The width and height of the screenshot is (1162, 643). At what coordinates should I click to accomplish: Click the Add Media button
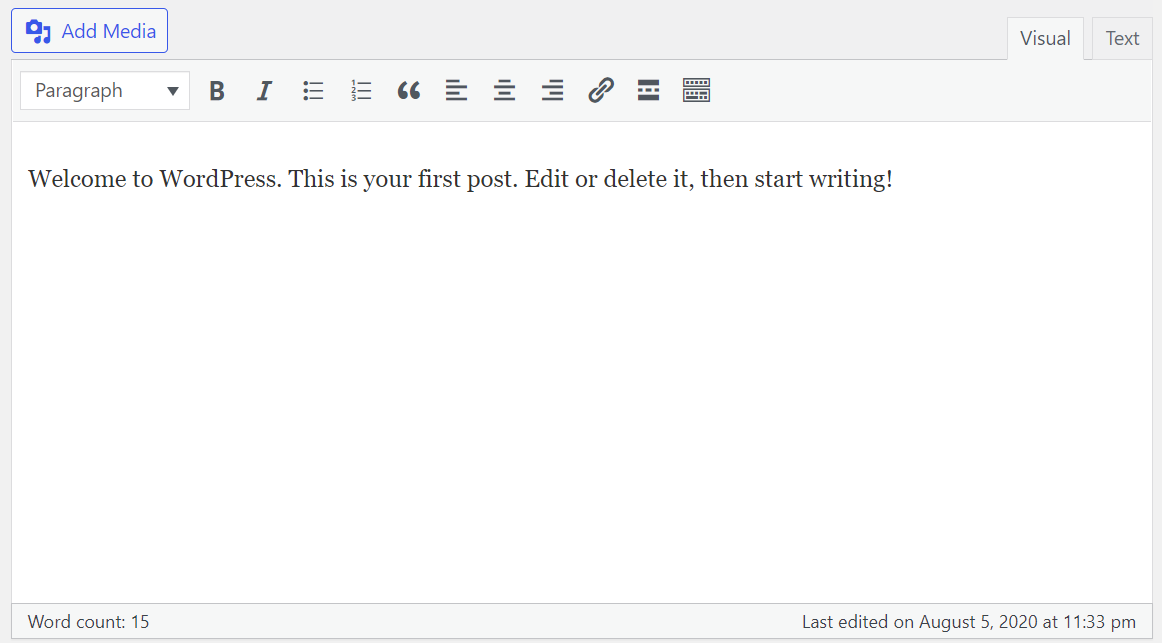click(x=90, y=31)
